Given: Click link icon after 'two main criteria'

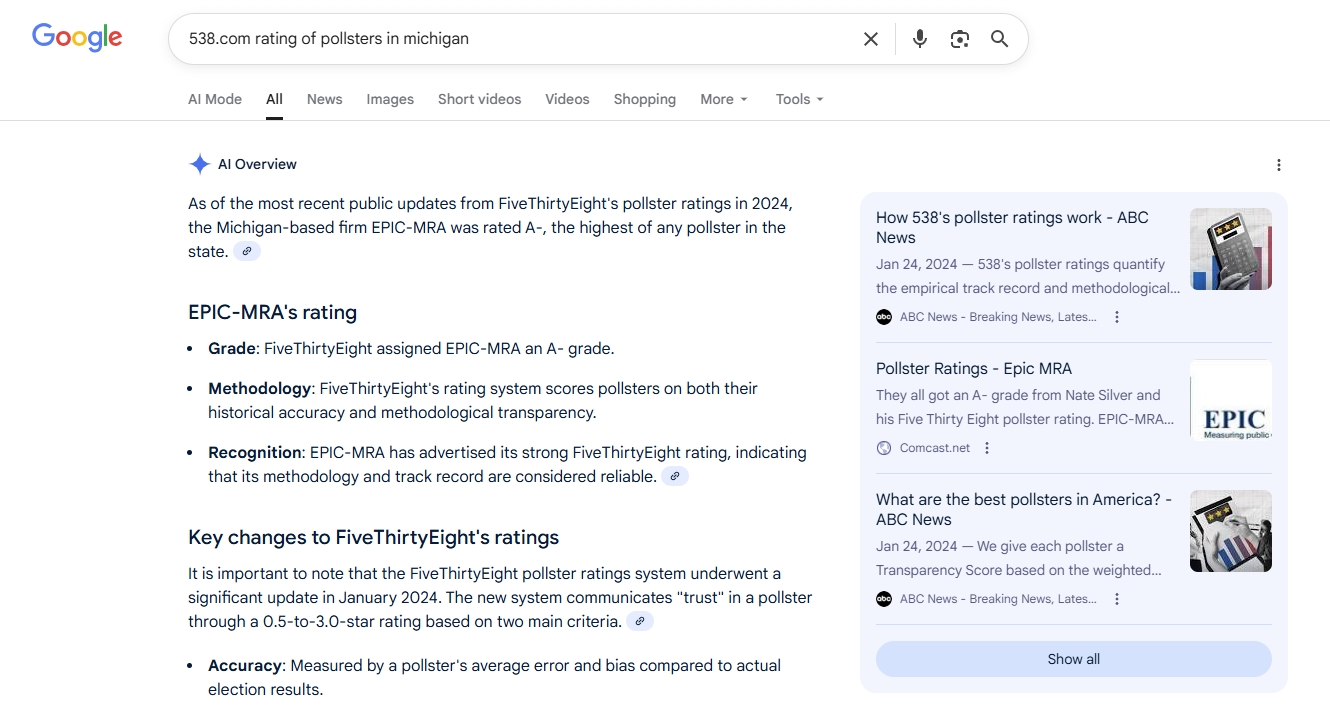Looking at the screenshot, I should coord(640,622).
